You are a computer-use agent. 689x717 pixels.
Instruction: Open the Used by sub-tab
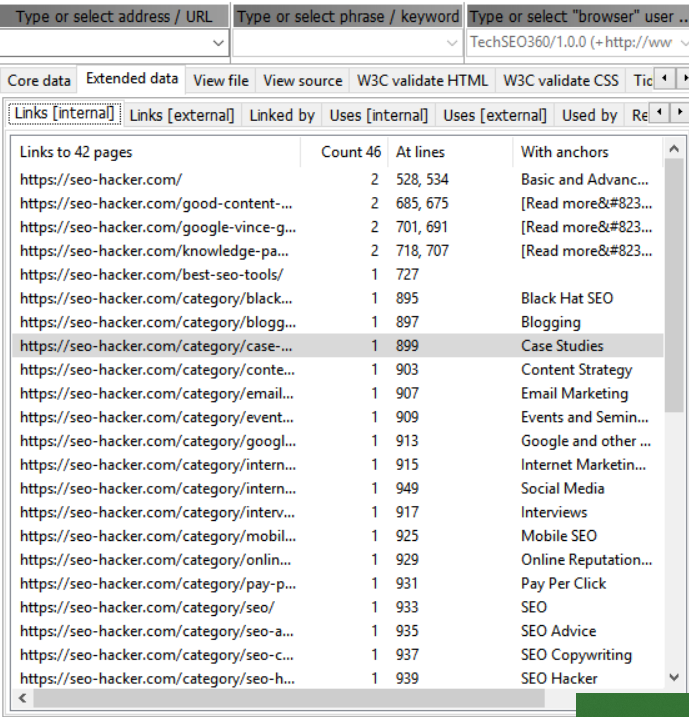click(589, 115)
